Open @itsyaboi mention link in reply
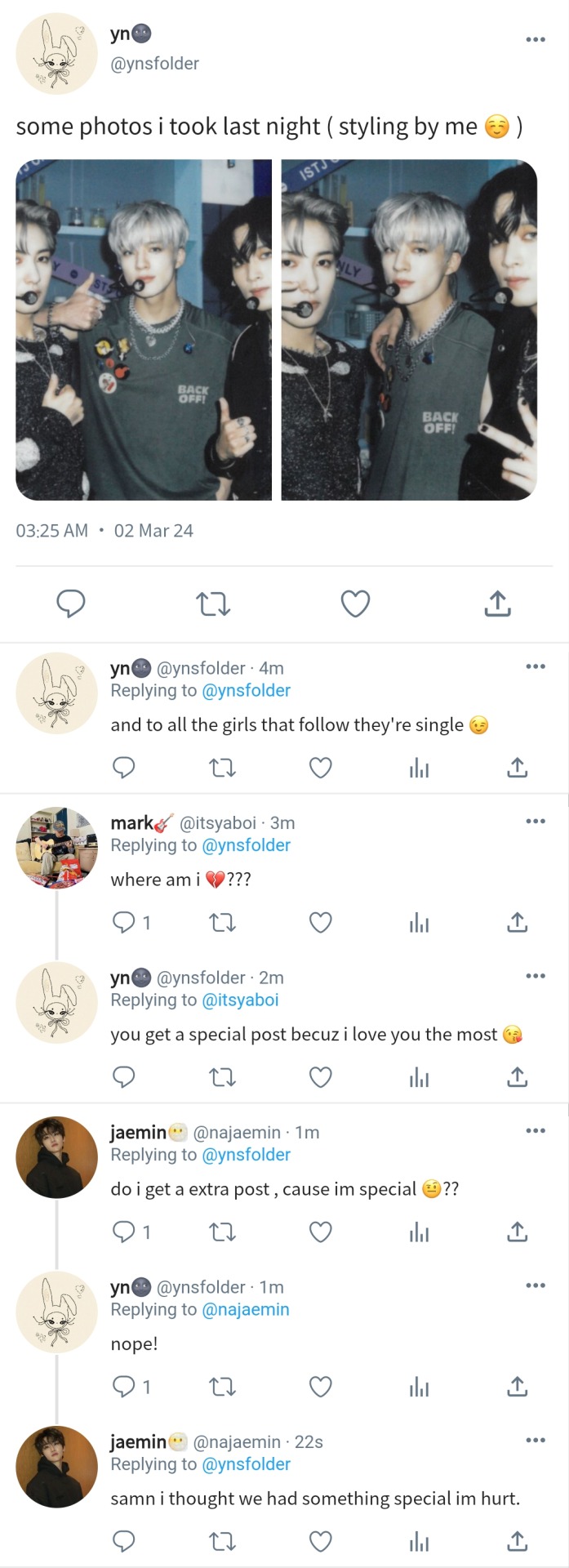The width and height of the screenshot is (569, 1568). 240,1000
